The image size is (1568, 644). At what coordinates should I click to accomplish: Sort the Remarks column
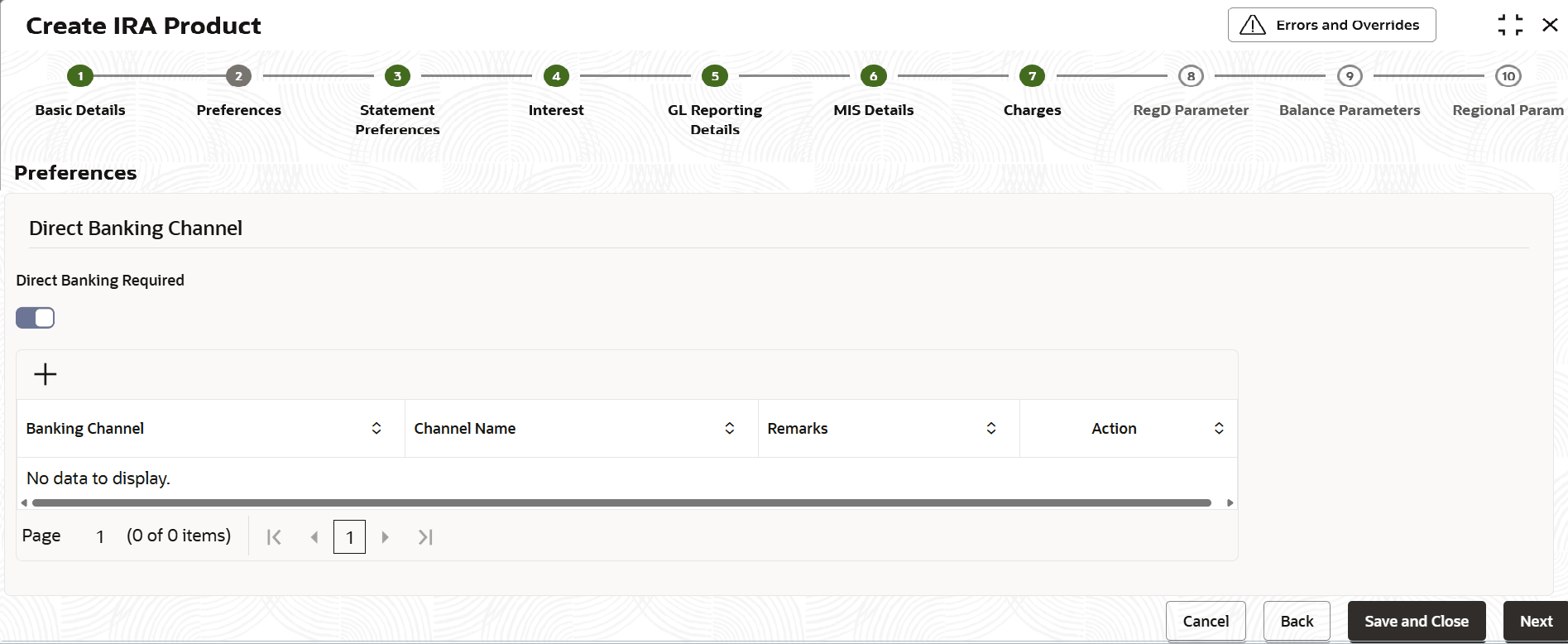pyautogui.click(x=991, y=428)
